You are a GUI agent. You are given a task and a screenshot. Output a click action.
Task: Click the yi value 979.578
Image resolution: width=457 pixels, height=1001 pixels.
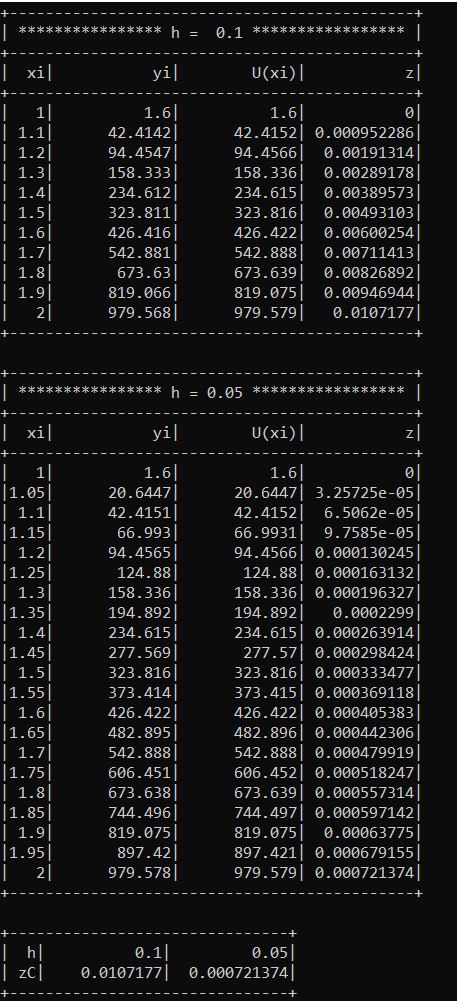[x=139, y=872]
